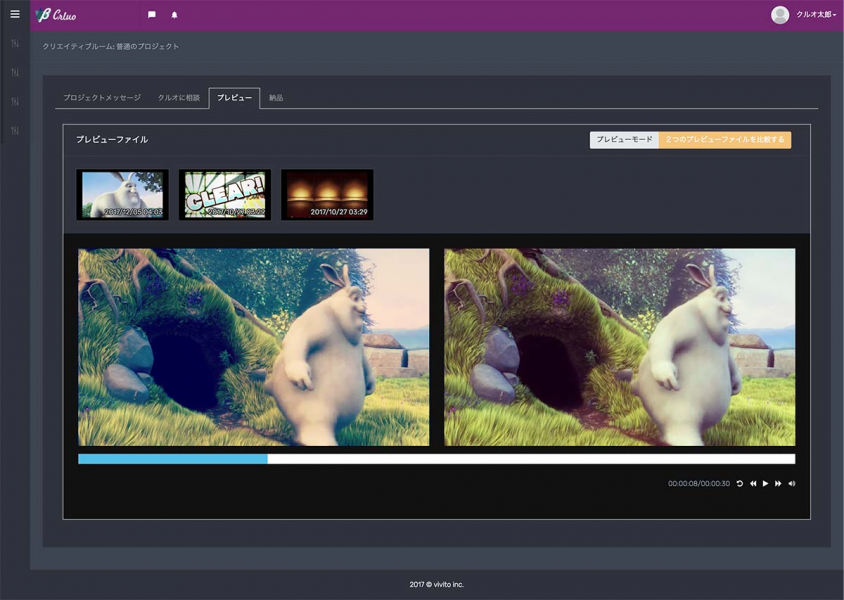Mute the video with the speaker icon

tap(792, 484)
